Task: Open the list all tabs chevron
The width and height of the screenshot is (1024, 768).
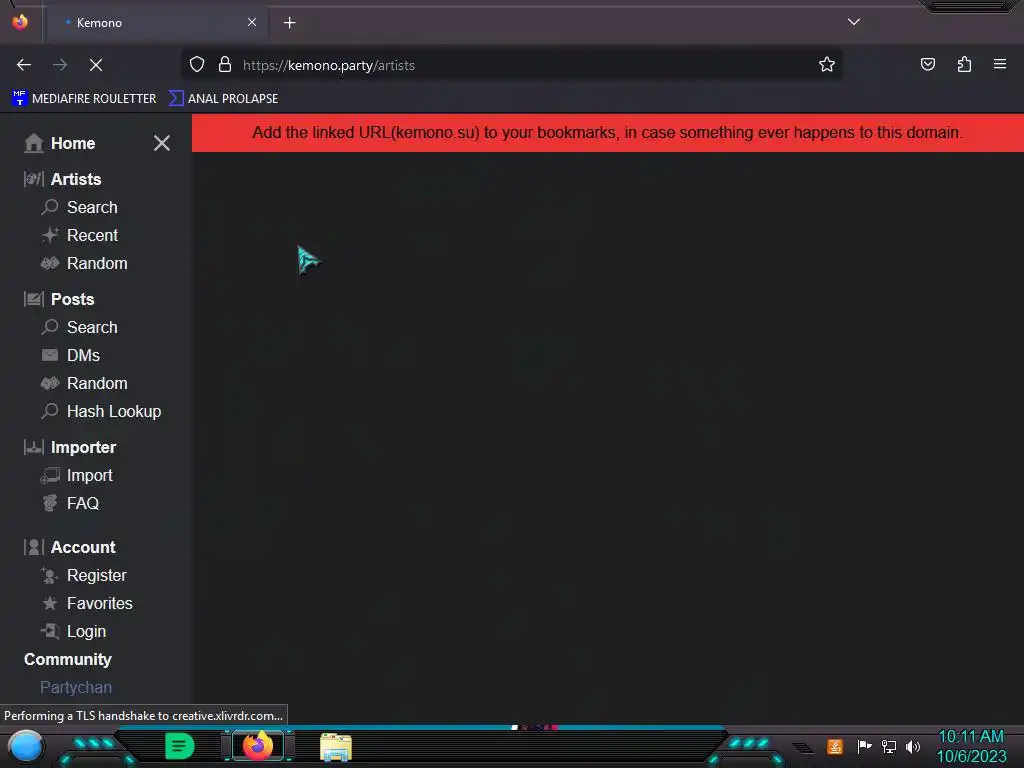Action: click(x=854, y=22)
